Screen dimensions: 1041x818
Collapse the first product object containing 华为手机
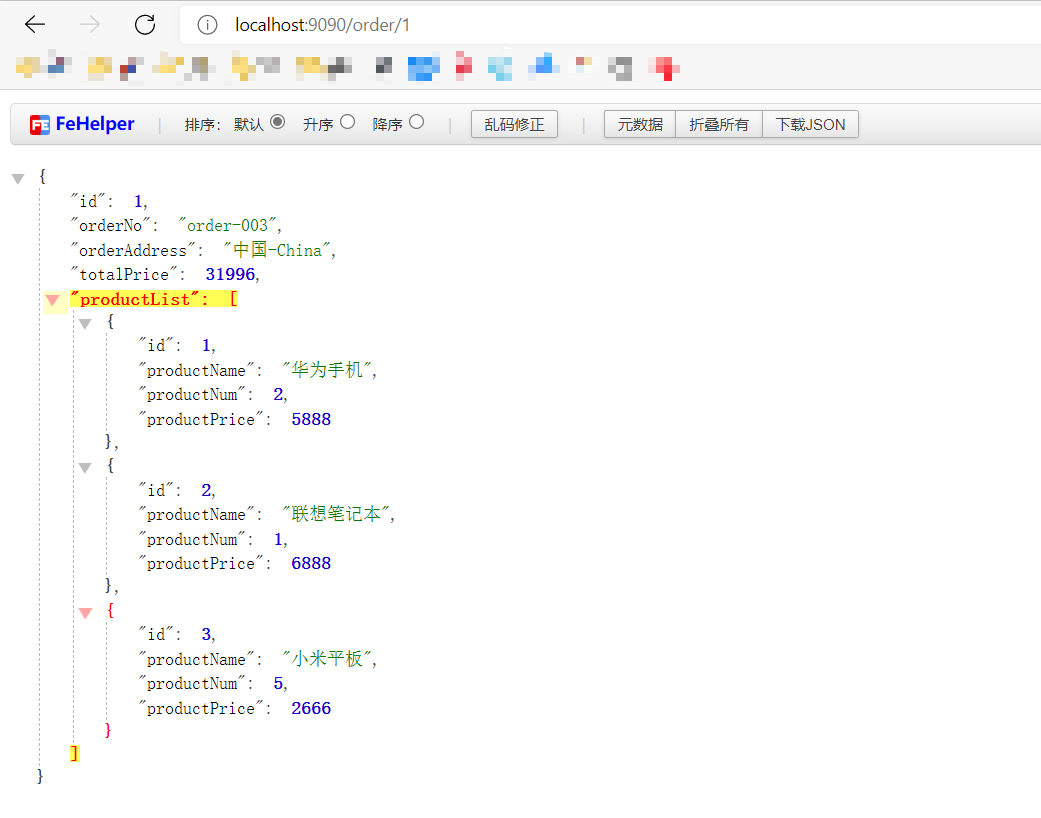tap(85, 323)
